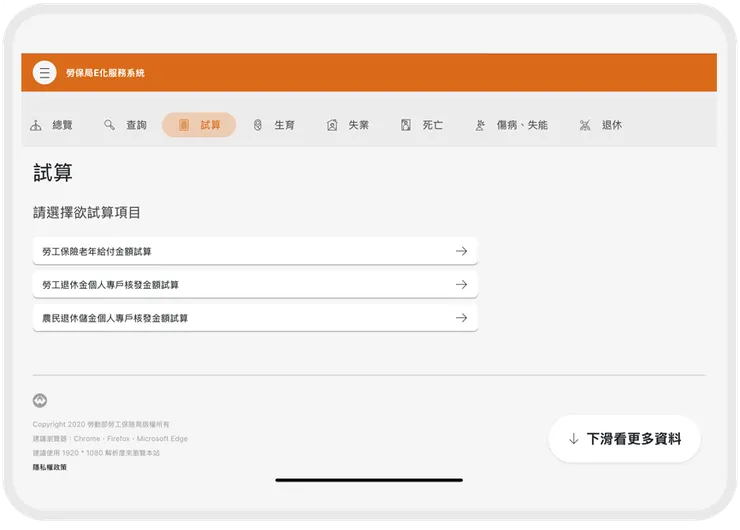This screenshot has width=740, height=530.
Task: Click the 失業 icon
Action: click(332, 125)
